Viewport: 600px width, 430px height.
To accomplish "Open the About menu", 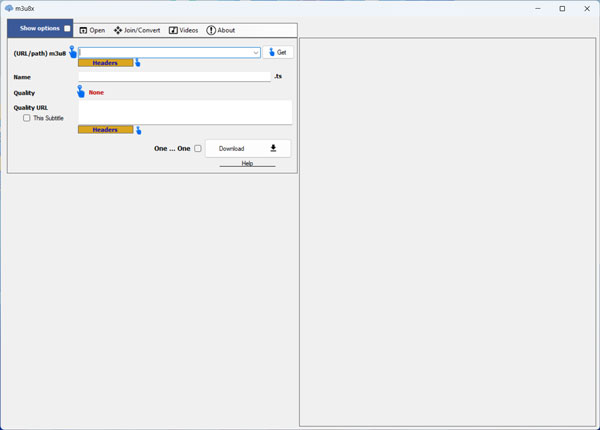I will (221, 30).
